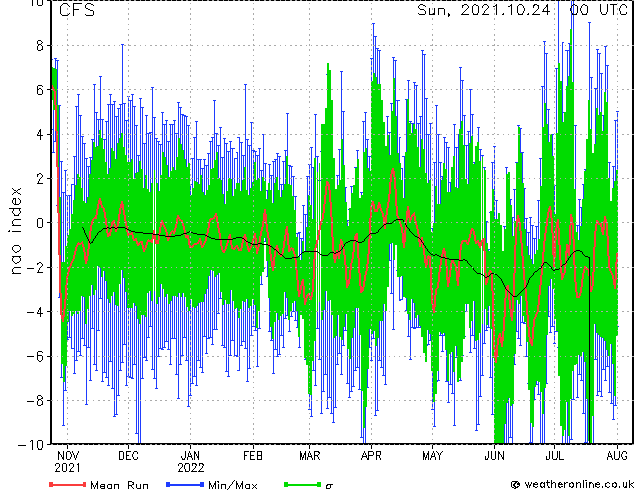Click the y-axis value 2
Image resolution: width=634 pixels, height=490 pixels.
[40, 179]
